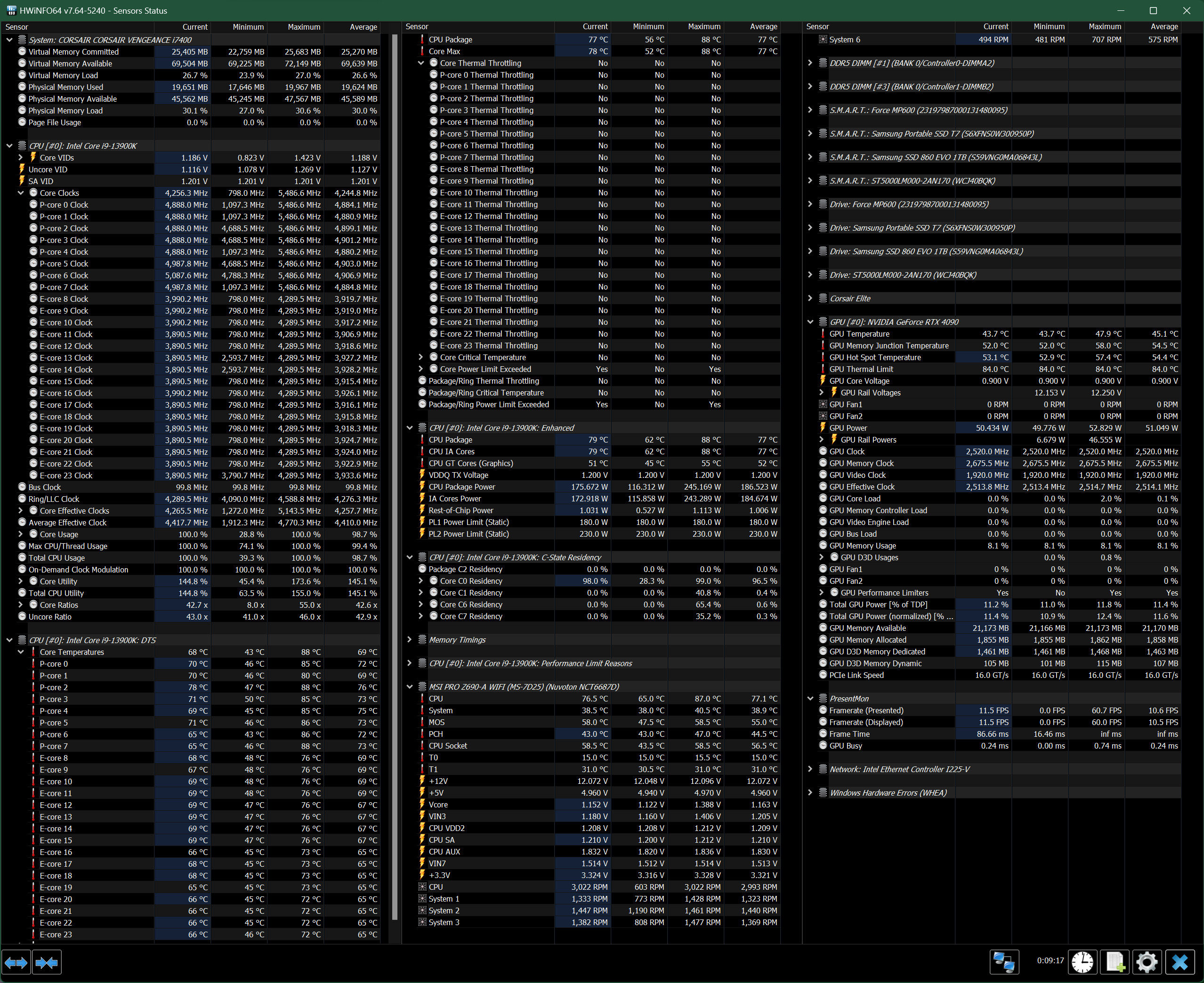The width and height of the screenshot is (1204, 983).
Task: Click the left panel vertical scrollbar
Action: point(395,477)
